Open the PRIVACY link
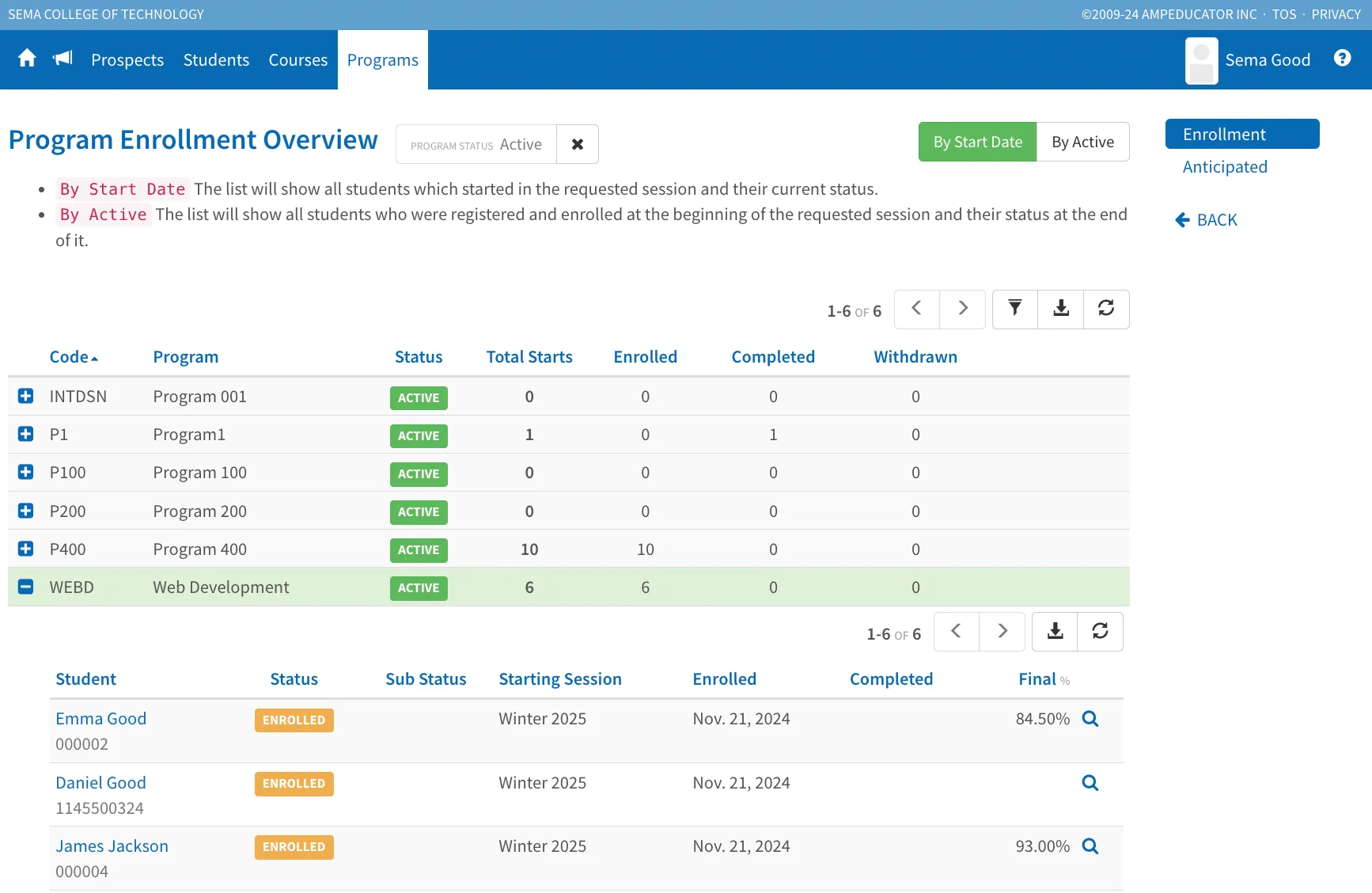The height and width of the screenshot is (893, 1372). click(x=1336, y=14)
